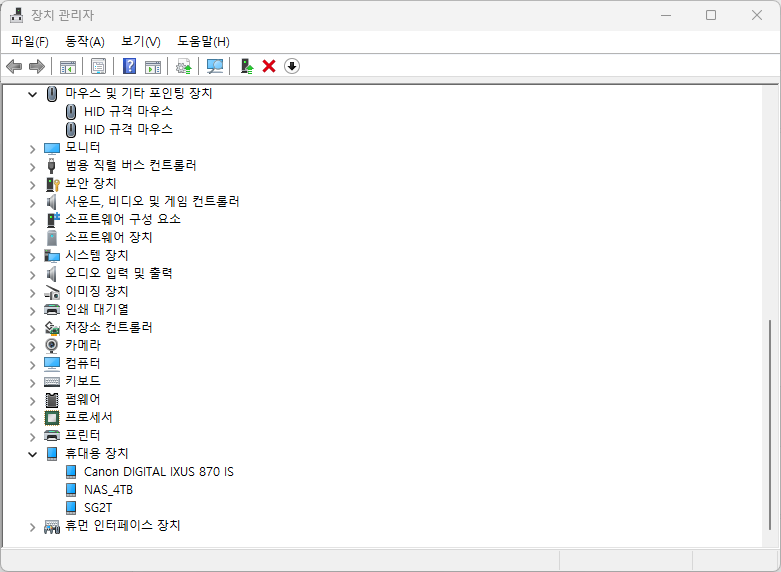Click the Canon DIGITAL IXUS device icon
The image size is (781, 572).
[x=71, y=471]
